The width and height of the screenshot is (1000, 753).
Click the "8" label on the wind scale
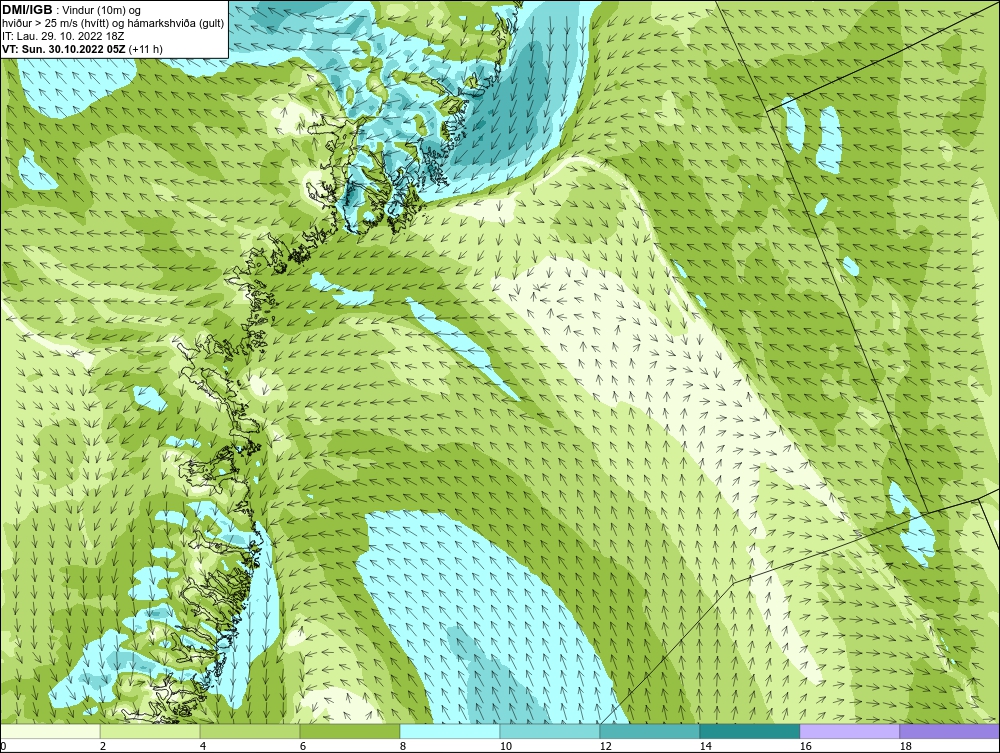pyautogui.click(x=403, y=747)
